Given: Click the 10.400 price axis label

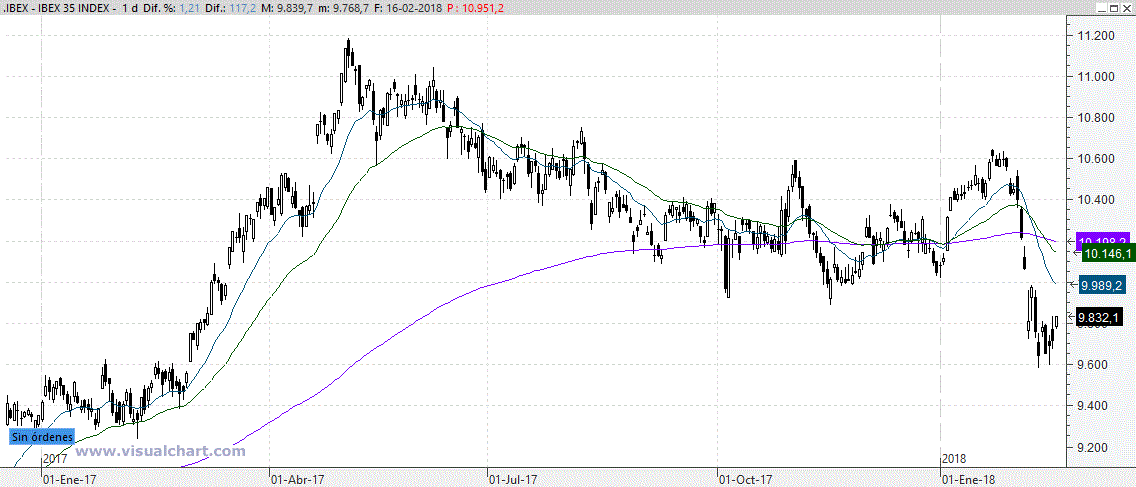Looking at the screenshot, I should pos(1095,201).
